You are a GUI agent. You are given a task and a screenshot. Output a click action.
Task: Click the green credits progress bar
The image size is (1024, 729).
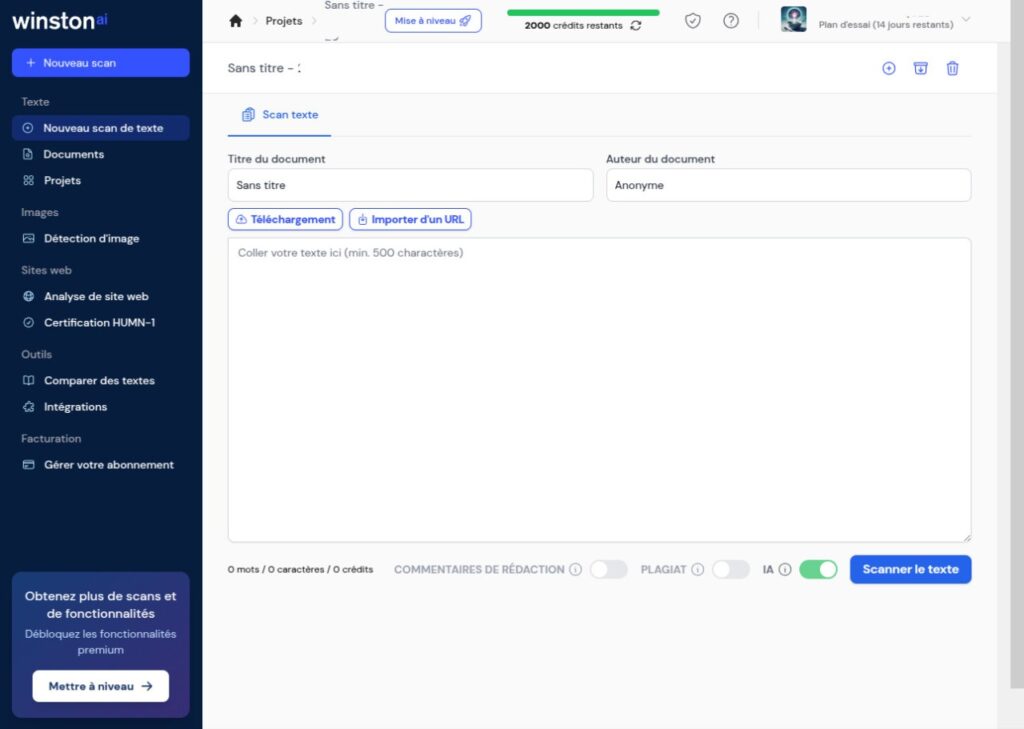pos(583,13)
